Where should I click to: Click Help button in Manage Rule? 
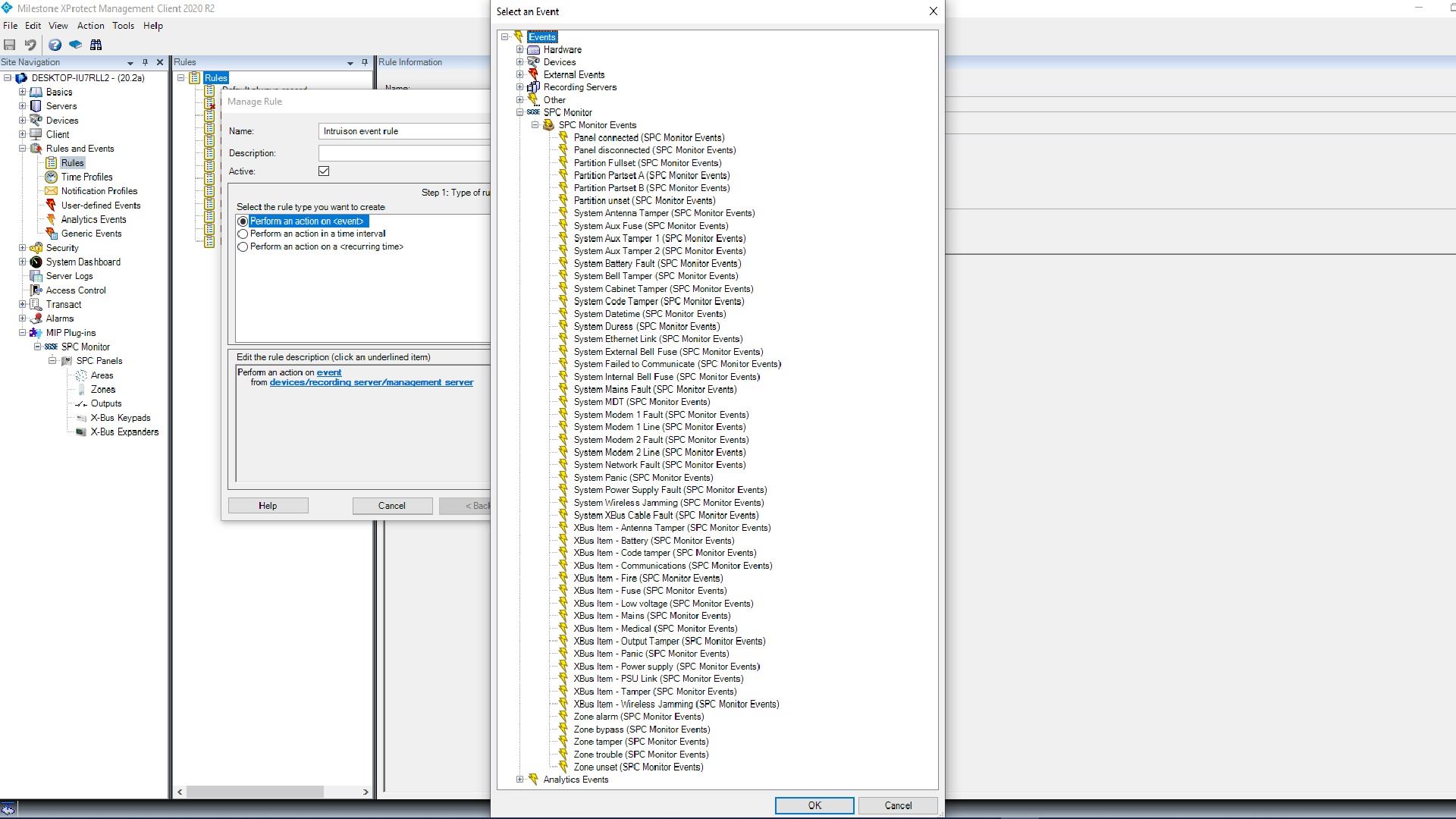tap(268, 506)
